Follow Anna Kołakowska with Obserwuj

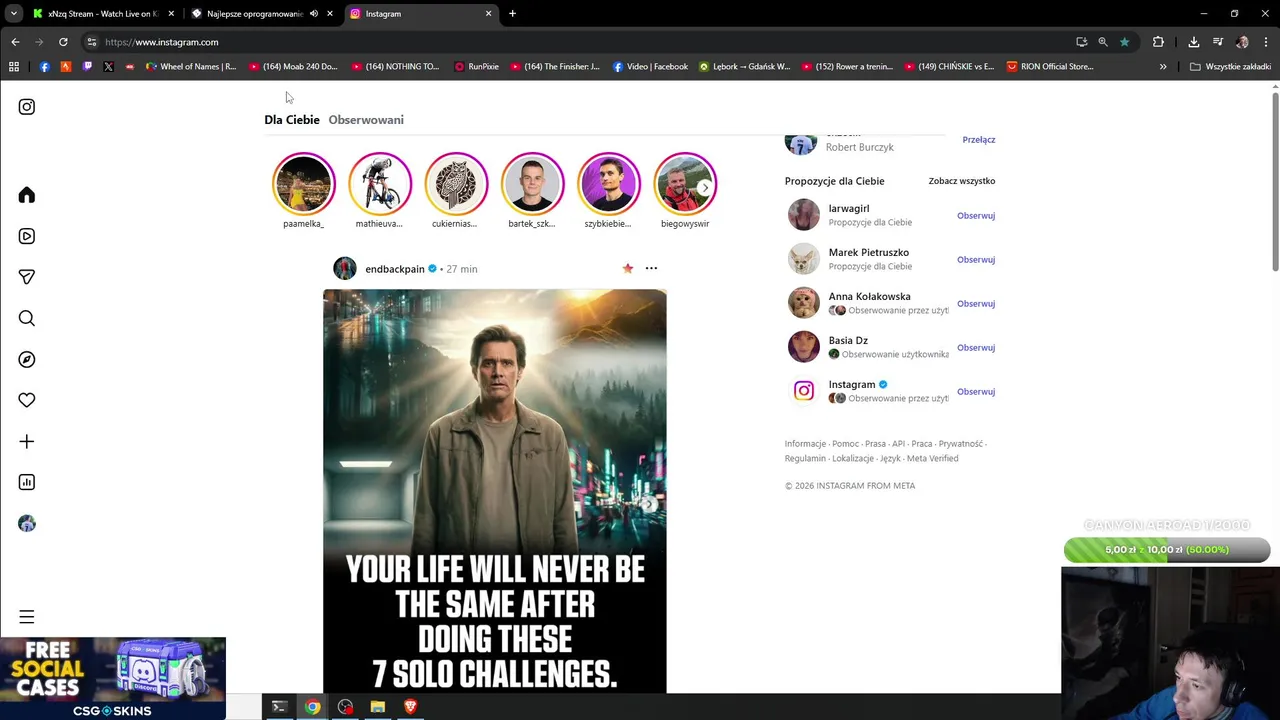click(975, 304)
